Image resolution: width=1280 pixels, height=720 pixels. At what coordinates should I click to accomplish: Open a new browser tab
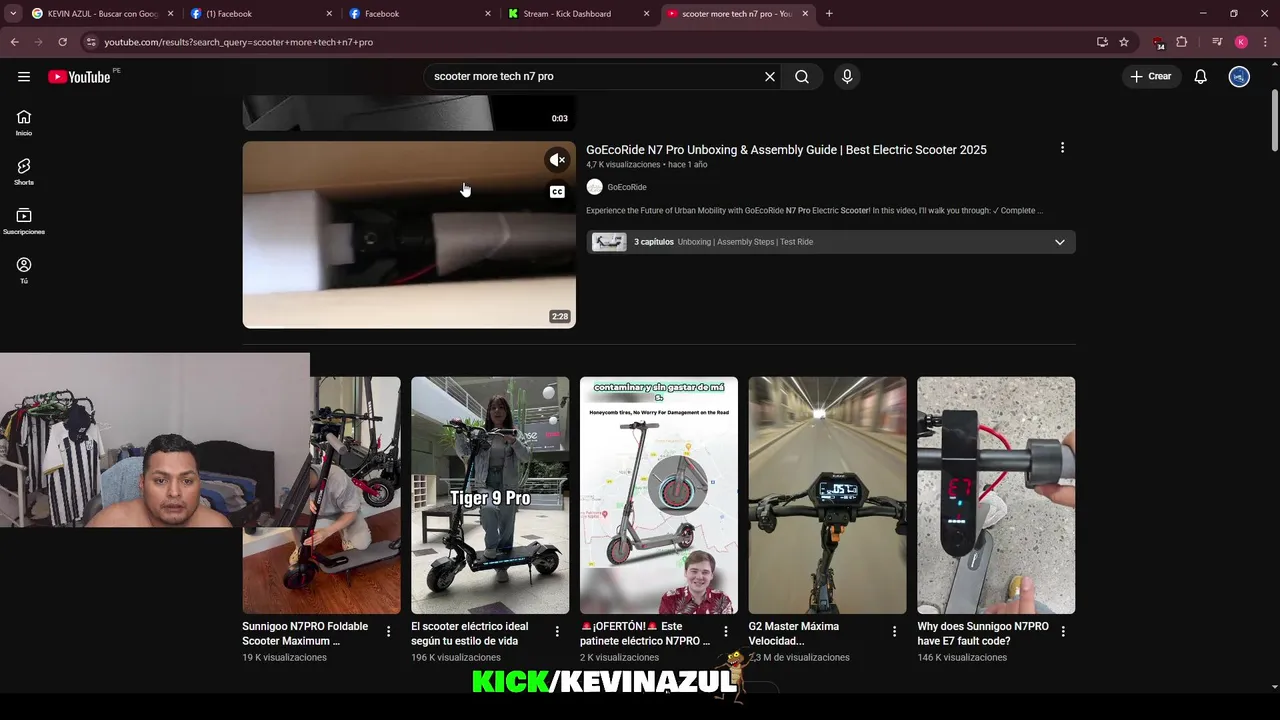[829, 14]
